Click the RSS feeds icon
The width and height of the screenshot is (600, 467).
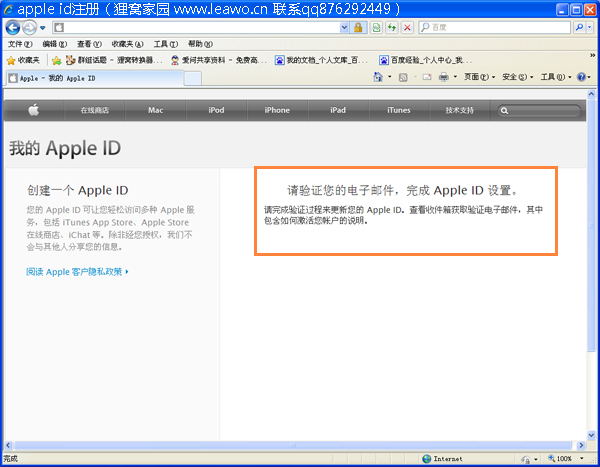[403, 77]
